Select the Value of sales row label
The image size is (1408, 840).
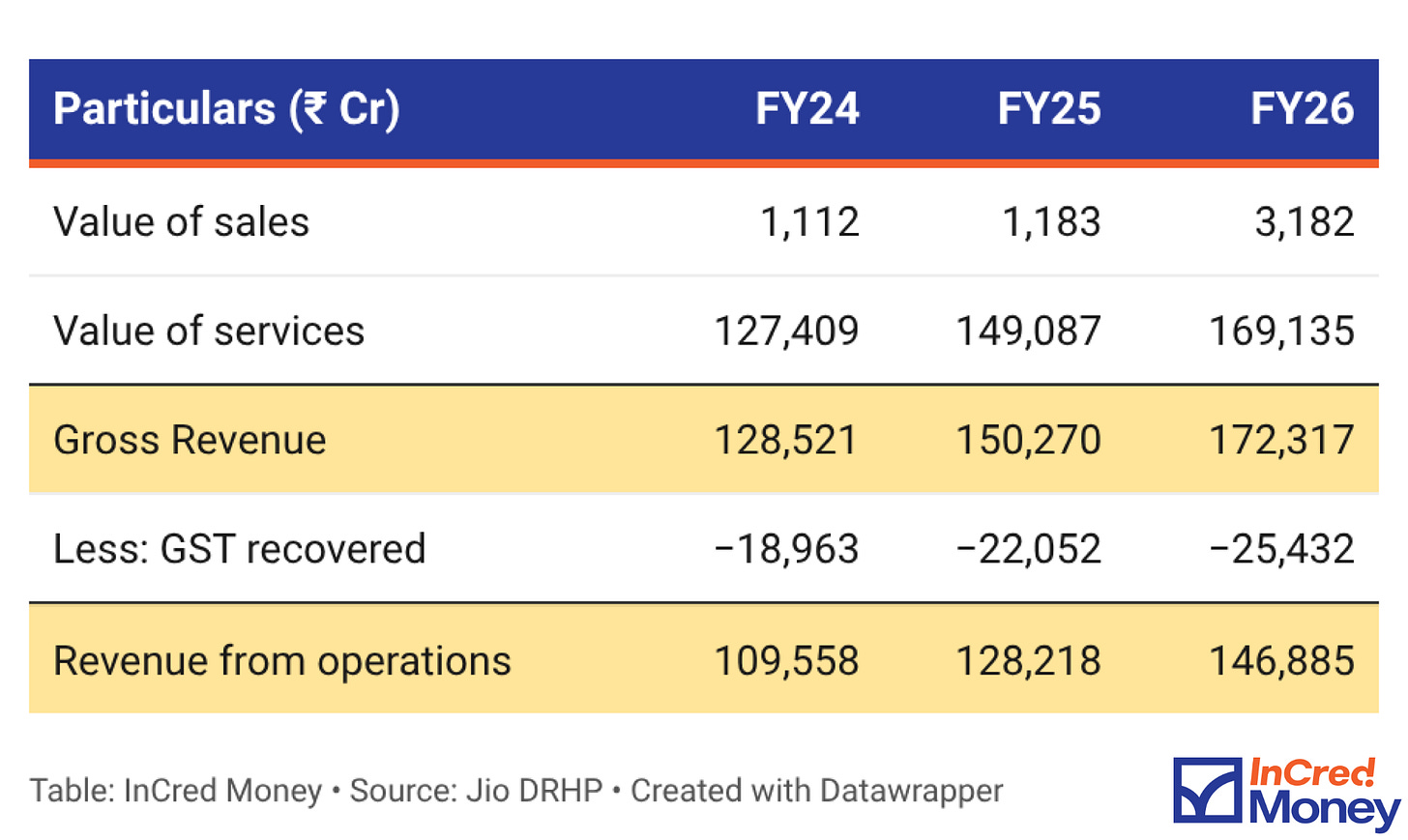(x=181, y=222)
